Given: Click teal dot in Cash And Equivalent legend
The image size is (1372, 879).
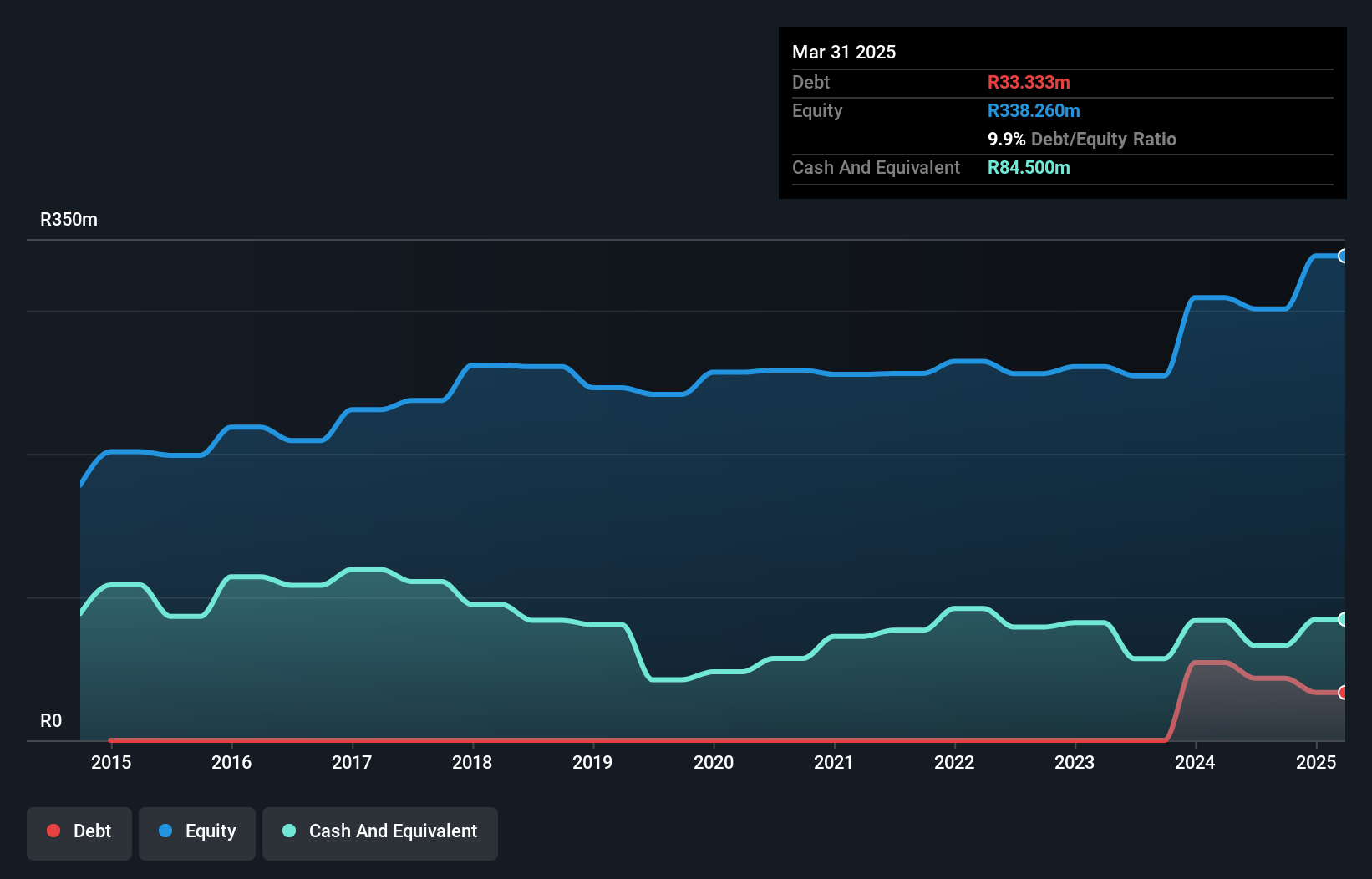Looking at the screenshot, I should pyautogui.click(x=289, y=831).
